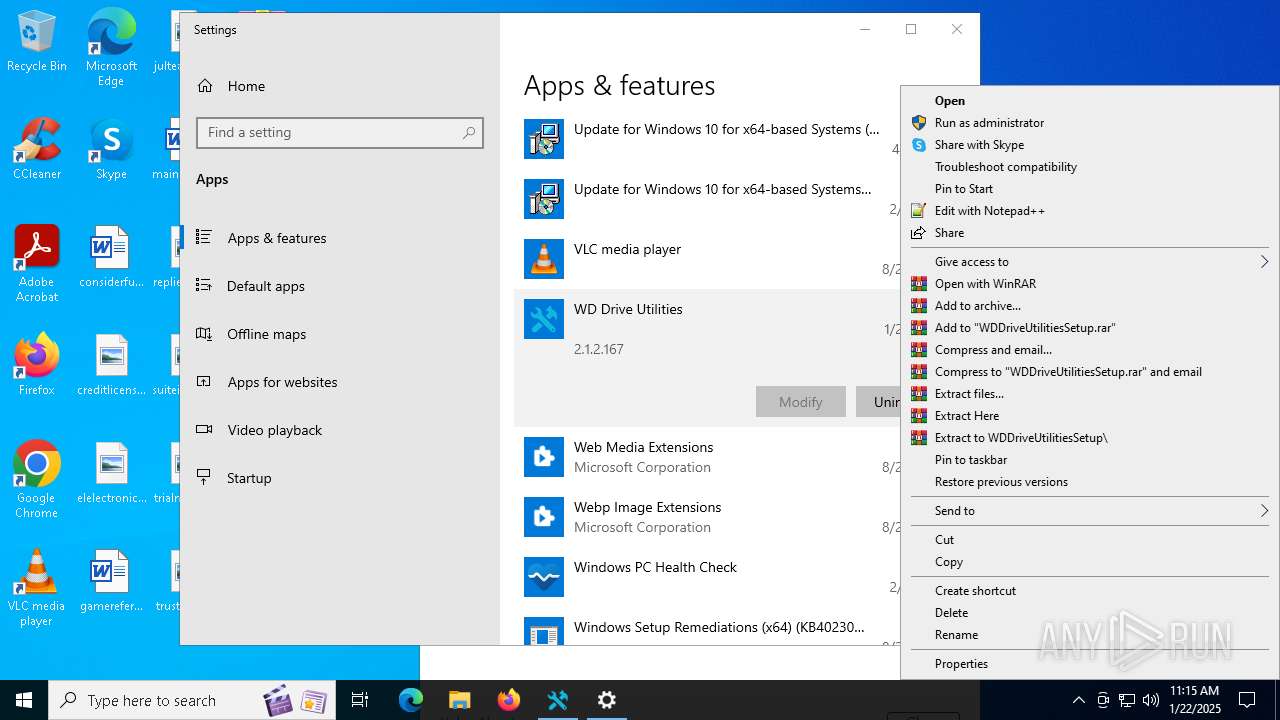Image resolution: width=1280 pixels, height=720 pixels.
Task: Select Rename in the context menu
Action: (x=1090, y=635)
